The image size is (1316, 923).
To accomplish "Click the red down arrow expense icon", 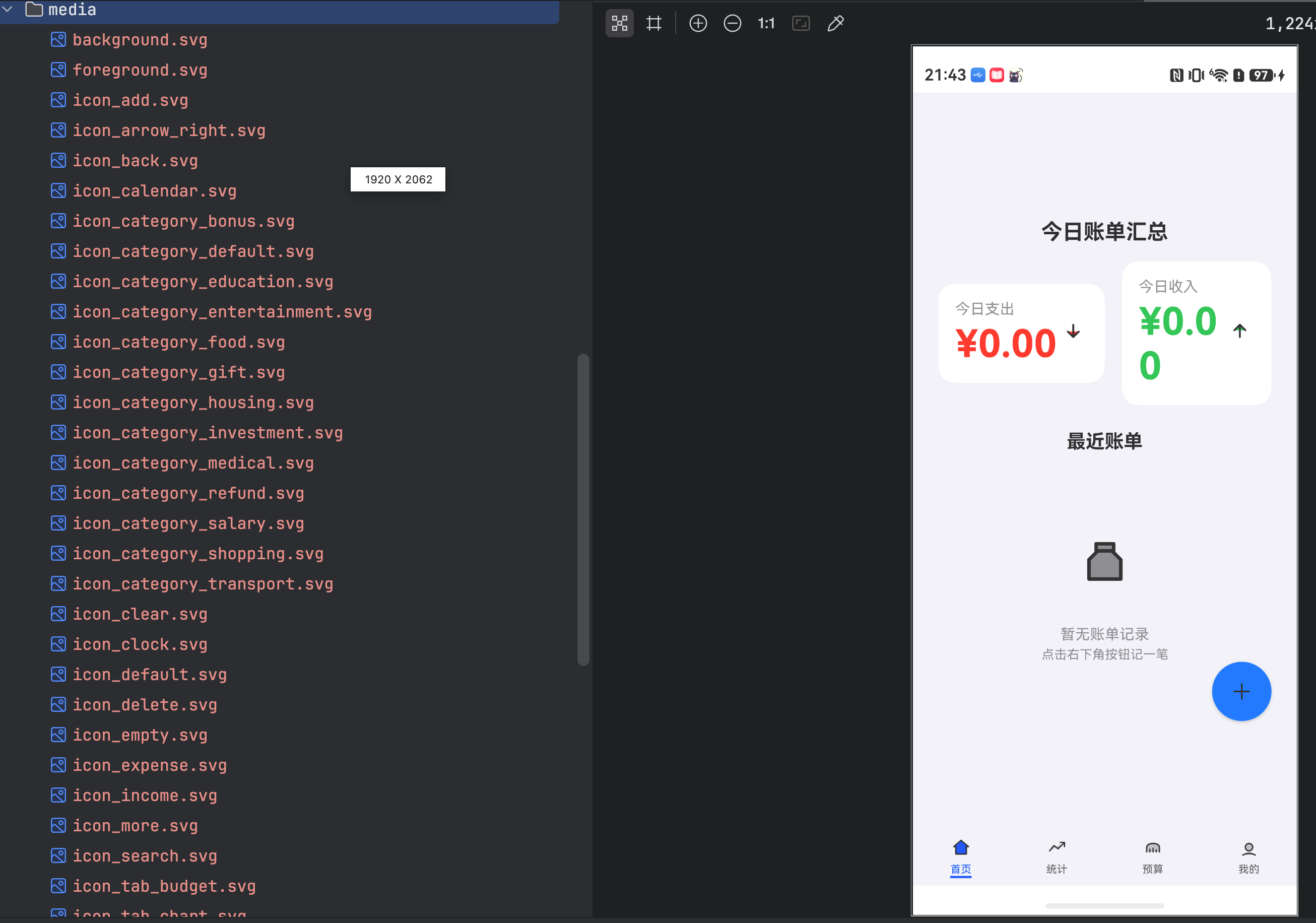I will click(x=1073, y=332).
